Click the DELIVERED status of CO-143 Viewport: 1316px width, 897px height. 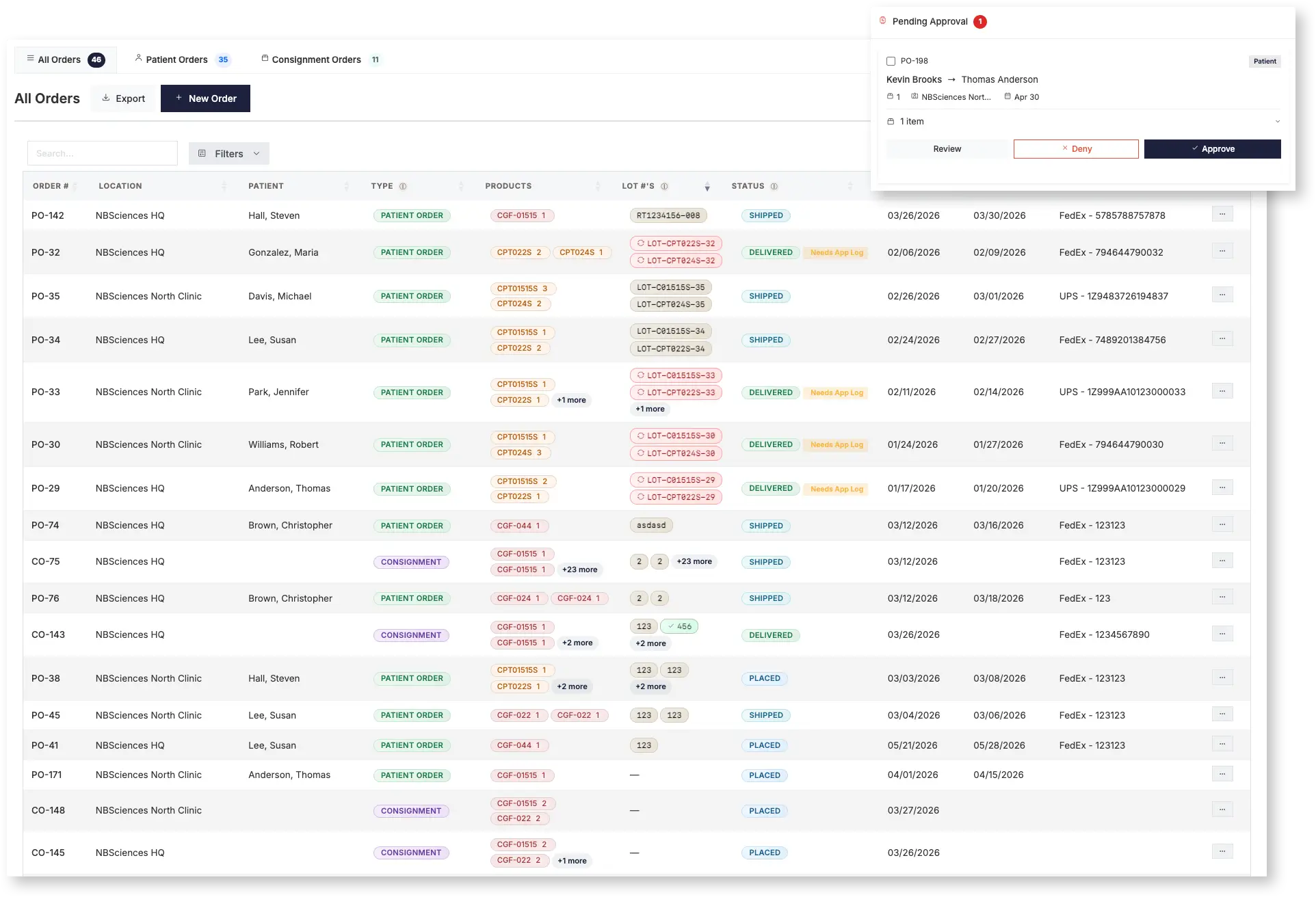point(770,635)
